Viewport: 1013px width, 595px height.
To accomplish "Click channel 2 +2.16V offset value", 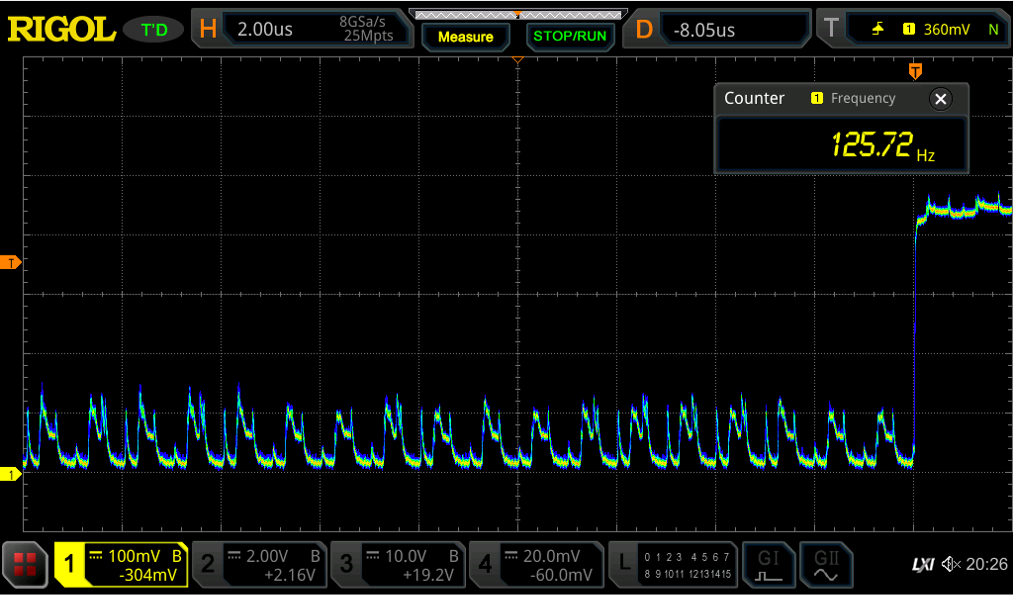I will [289, 574].
